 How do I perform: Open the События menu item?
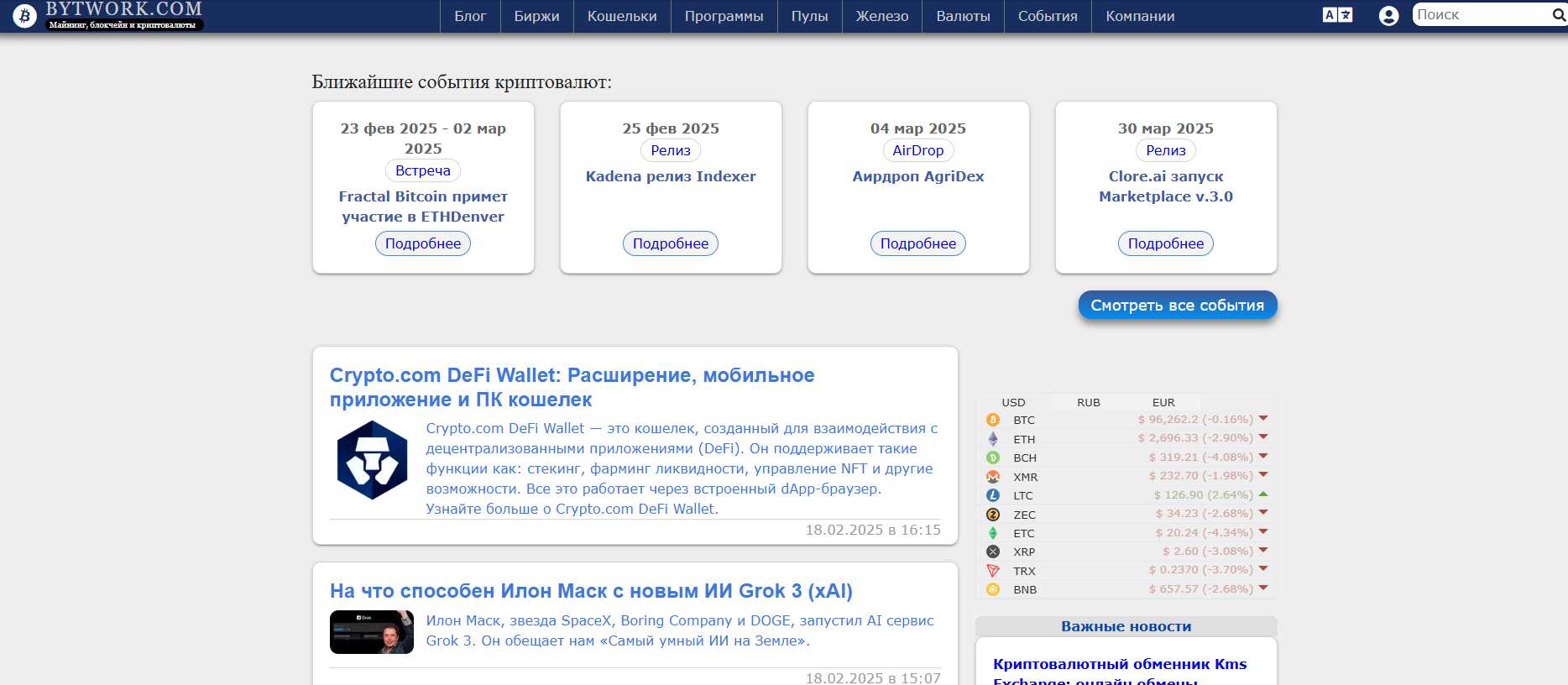coord(1048,16)
